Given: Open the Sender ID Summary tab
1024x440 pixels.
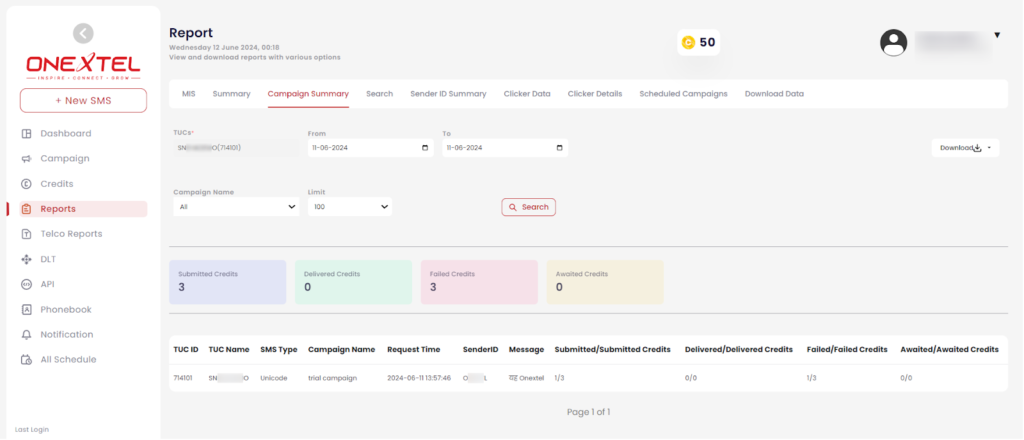Looking at the screenshot, I should [448, 94].
